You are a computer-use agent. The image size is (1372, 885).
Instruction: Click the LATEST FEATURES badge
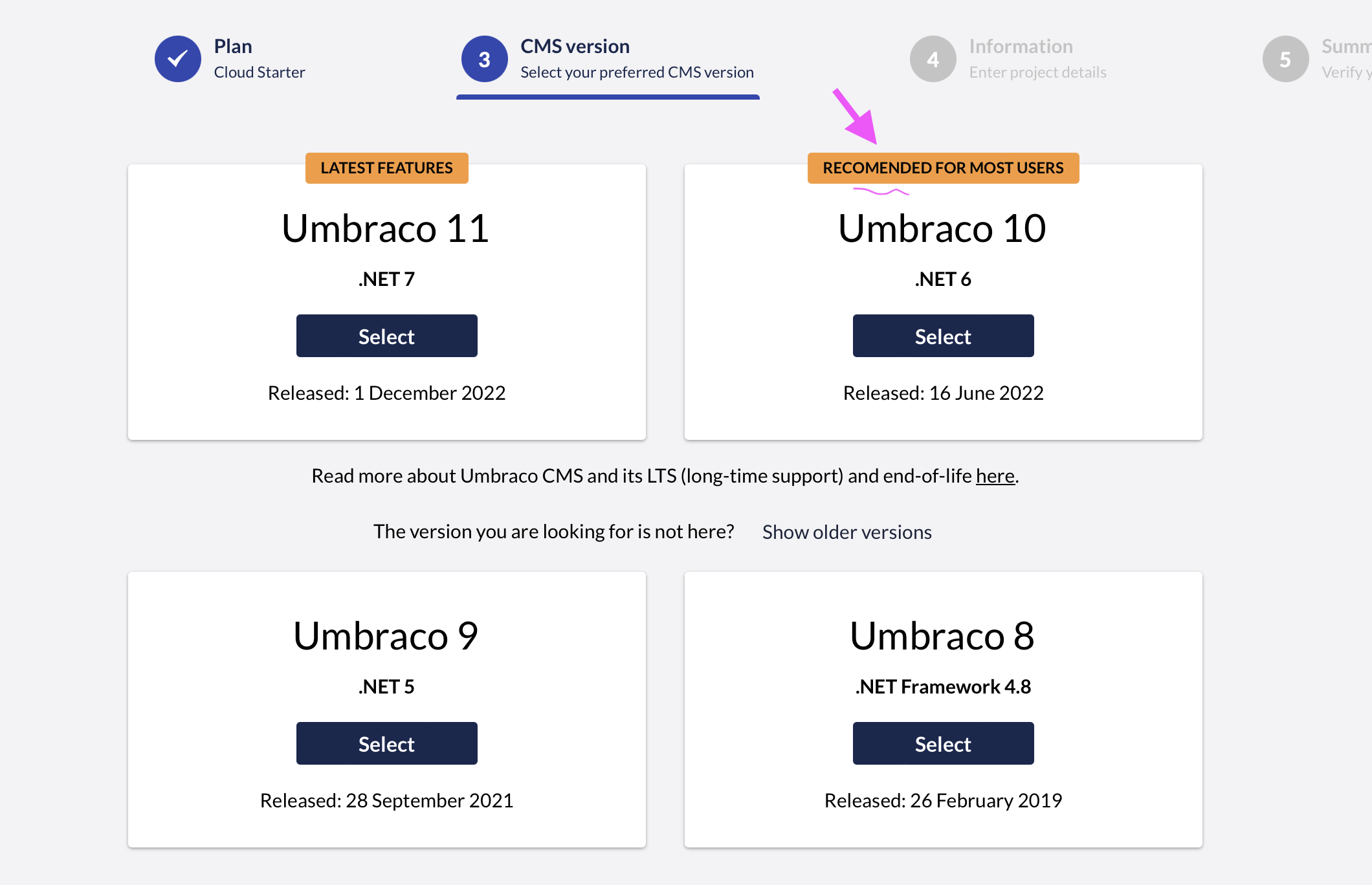[x=386, y=168]
